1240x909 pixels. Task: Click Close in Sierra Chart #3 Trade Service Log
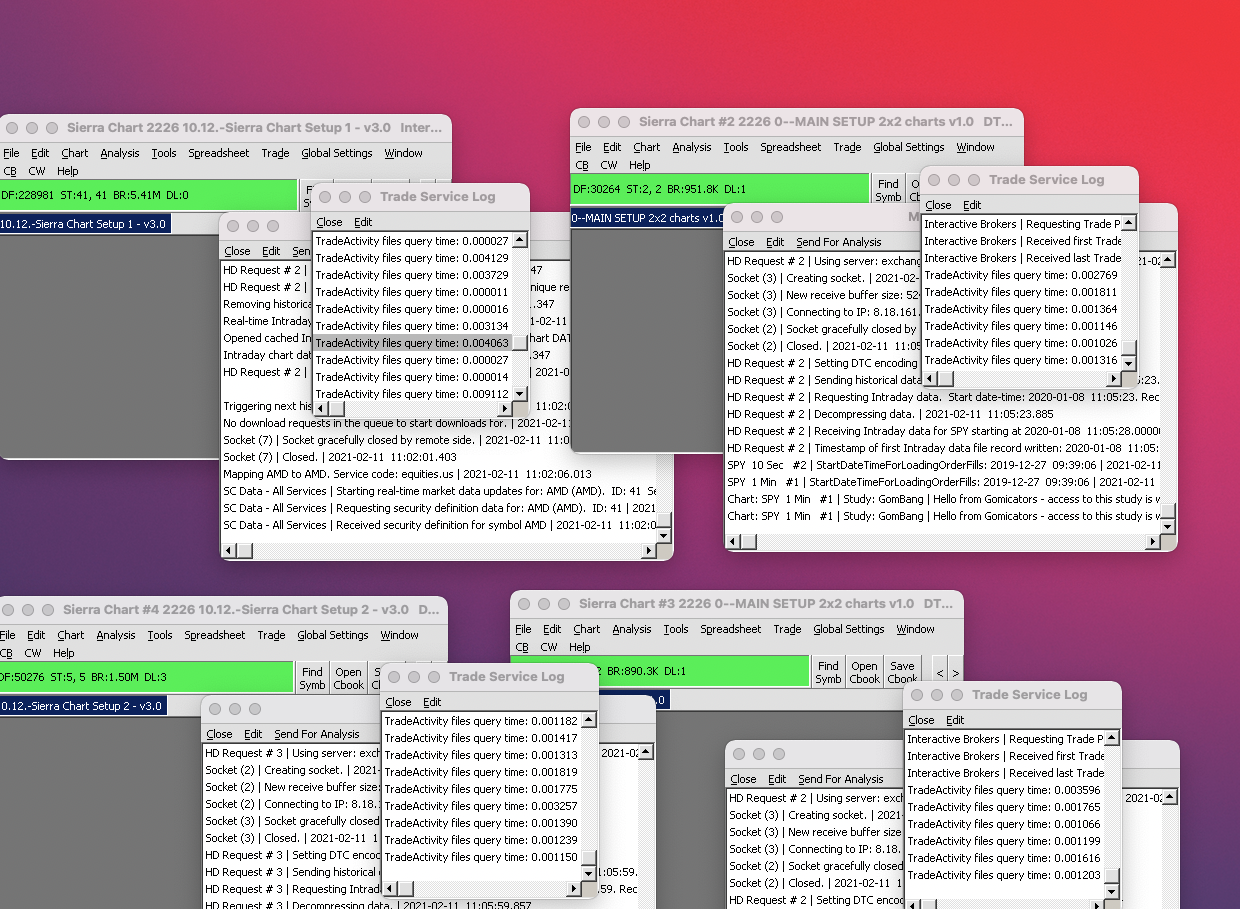click(921, 720)
